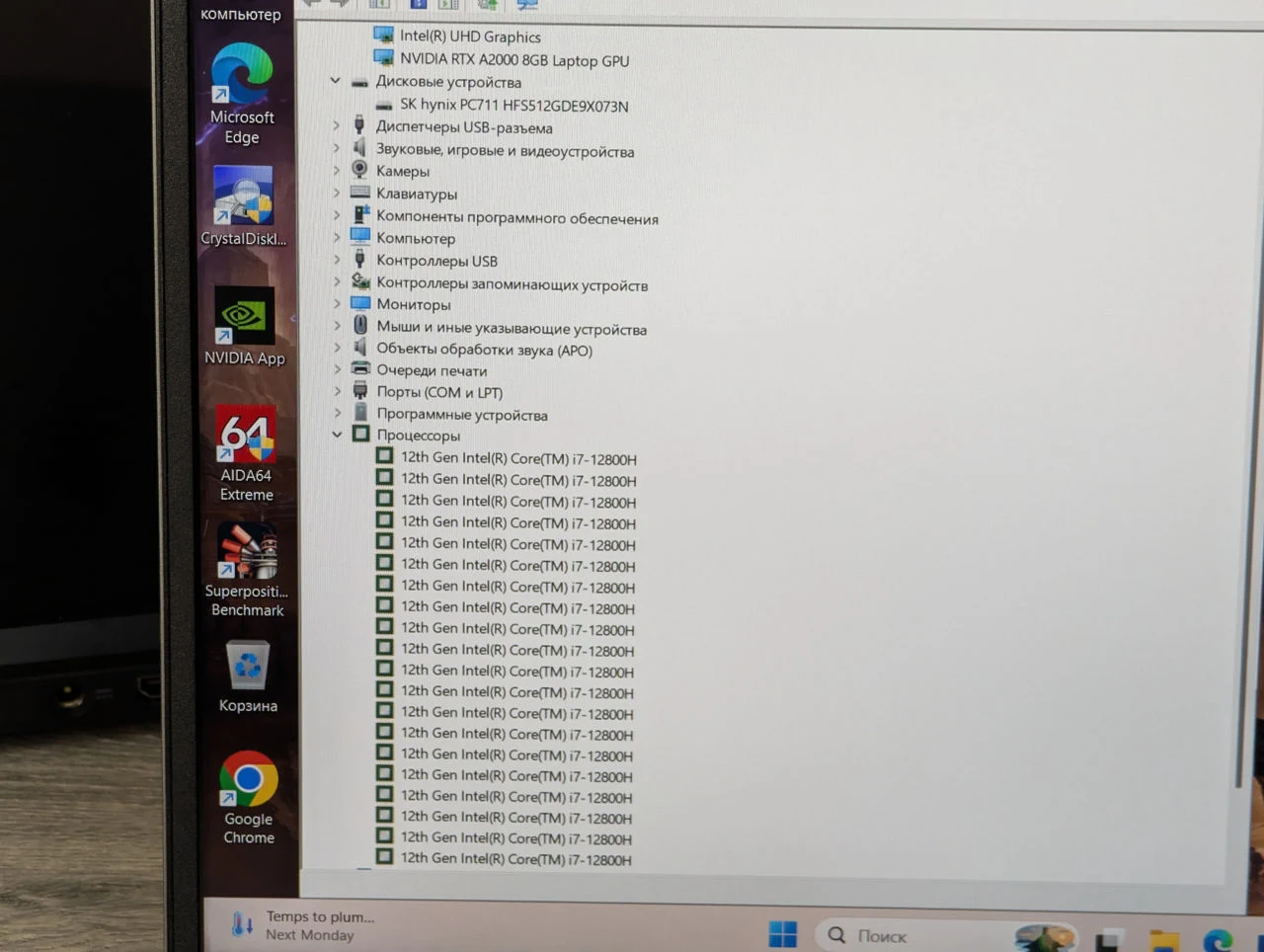The height and width of the screenshot is (952, 1264).
Task: Expand the Контроллеры USB category
Action: (x=337, y=260)
